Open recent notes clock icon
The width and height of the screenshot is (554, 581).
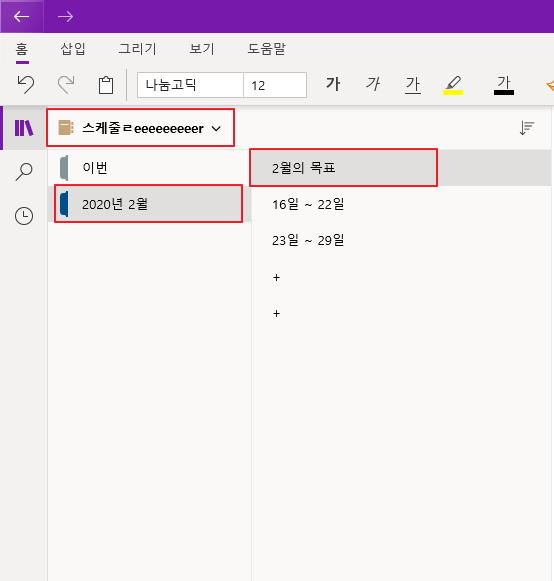pyautogui.click(x=24, y=216)
